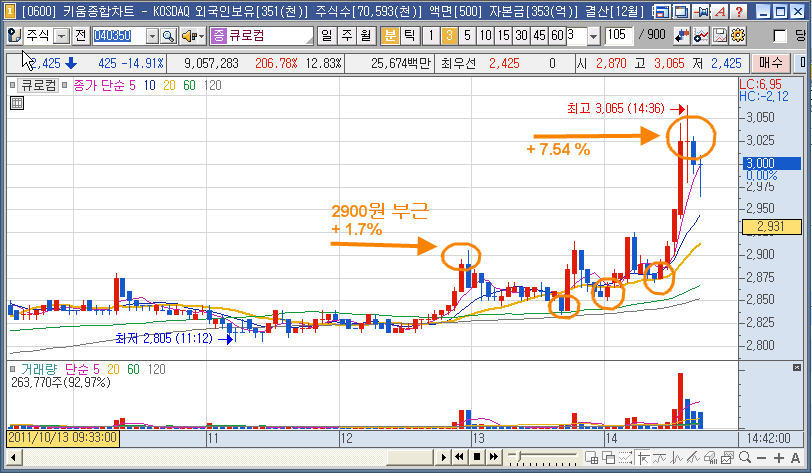Screen dimensions: 812x473
Task: Click the indicator line chart icon
Action: 701,35
